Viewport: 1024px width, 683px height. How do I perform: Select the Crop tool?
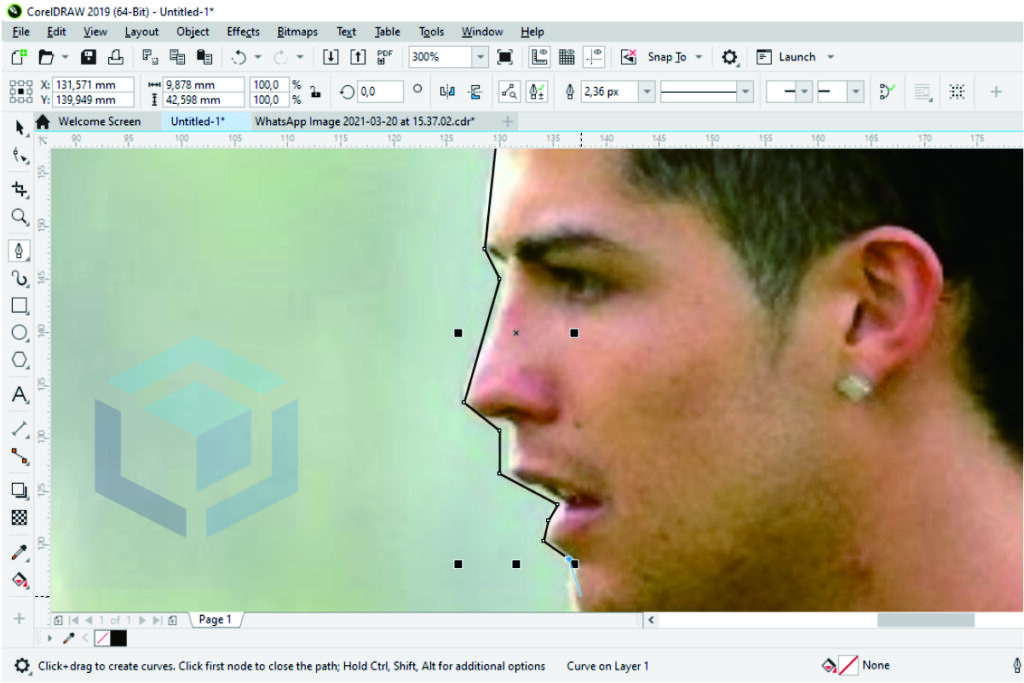[x=20, y=189]
